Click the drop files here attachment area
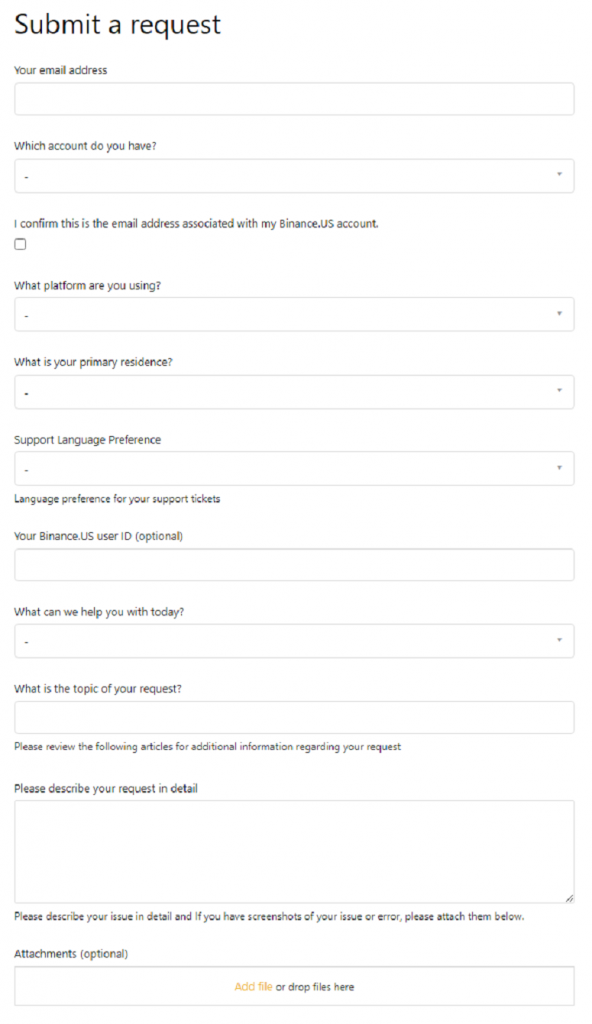The height and width of the screenshot is (1024, 592). point(294,986)
